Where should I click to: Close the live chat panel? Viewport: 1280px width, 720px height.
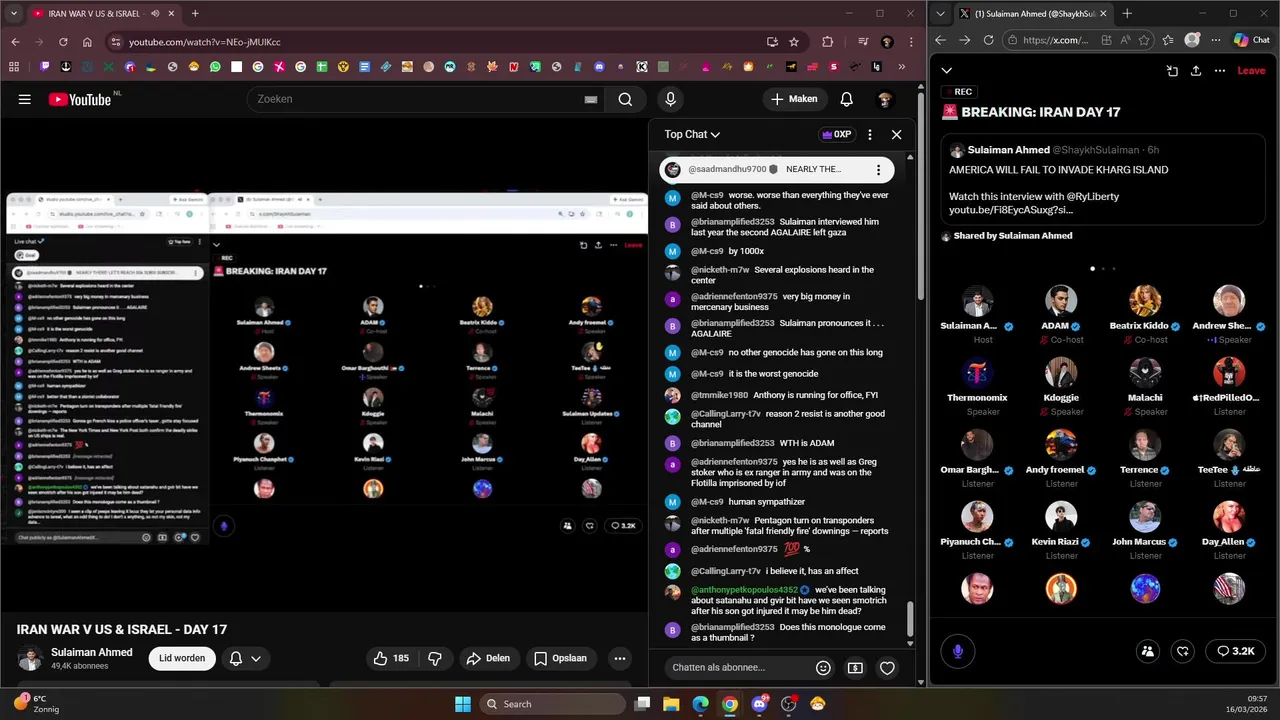tap(896, 134)
